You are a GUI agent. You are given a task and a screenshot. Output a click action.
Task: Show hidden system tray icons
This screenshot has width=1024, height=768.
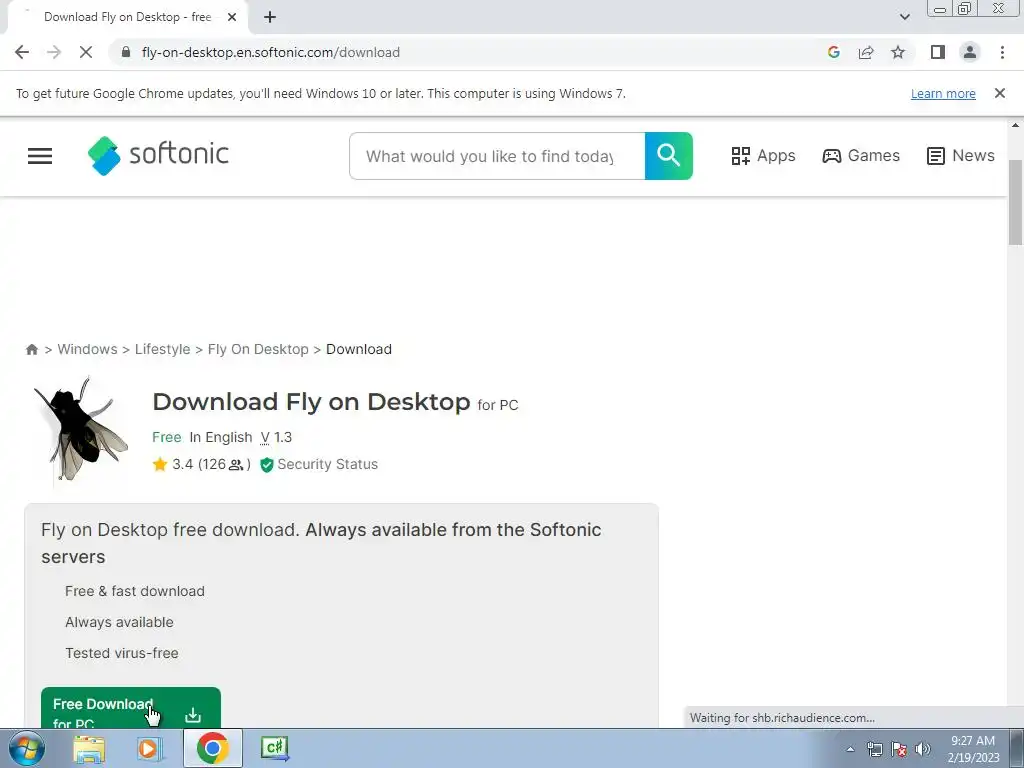[850, 749]
